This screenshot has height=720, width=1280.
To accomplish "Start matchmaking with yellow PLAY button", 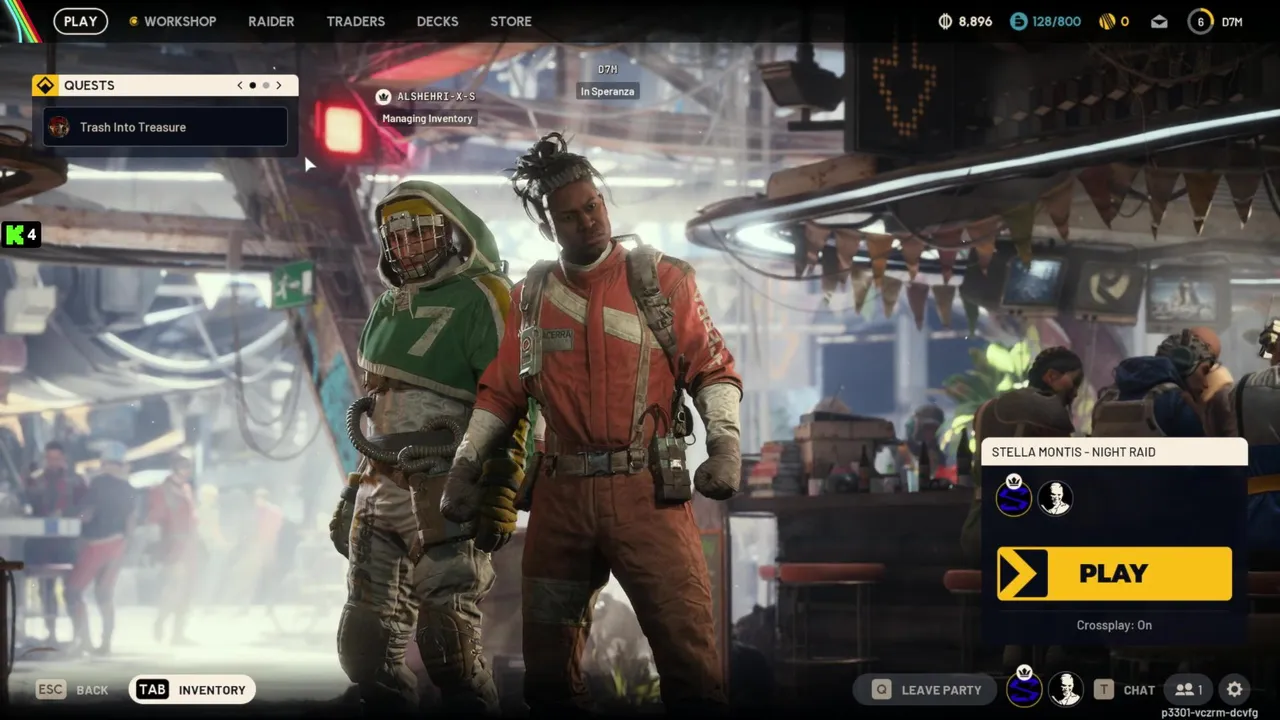I will click(1114, 573).
